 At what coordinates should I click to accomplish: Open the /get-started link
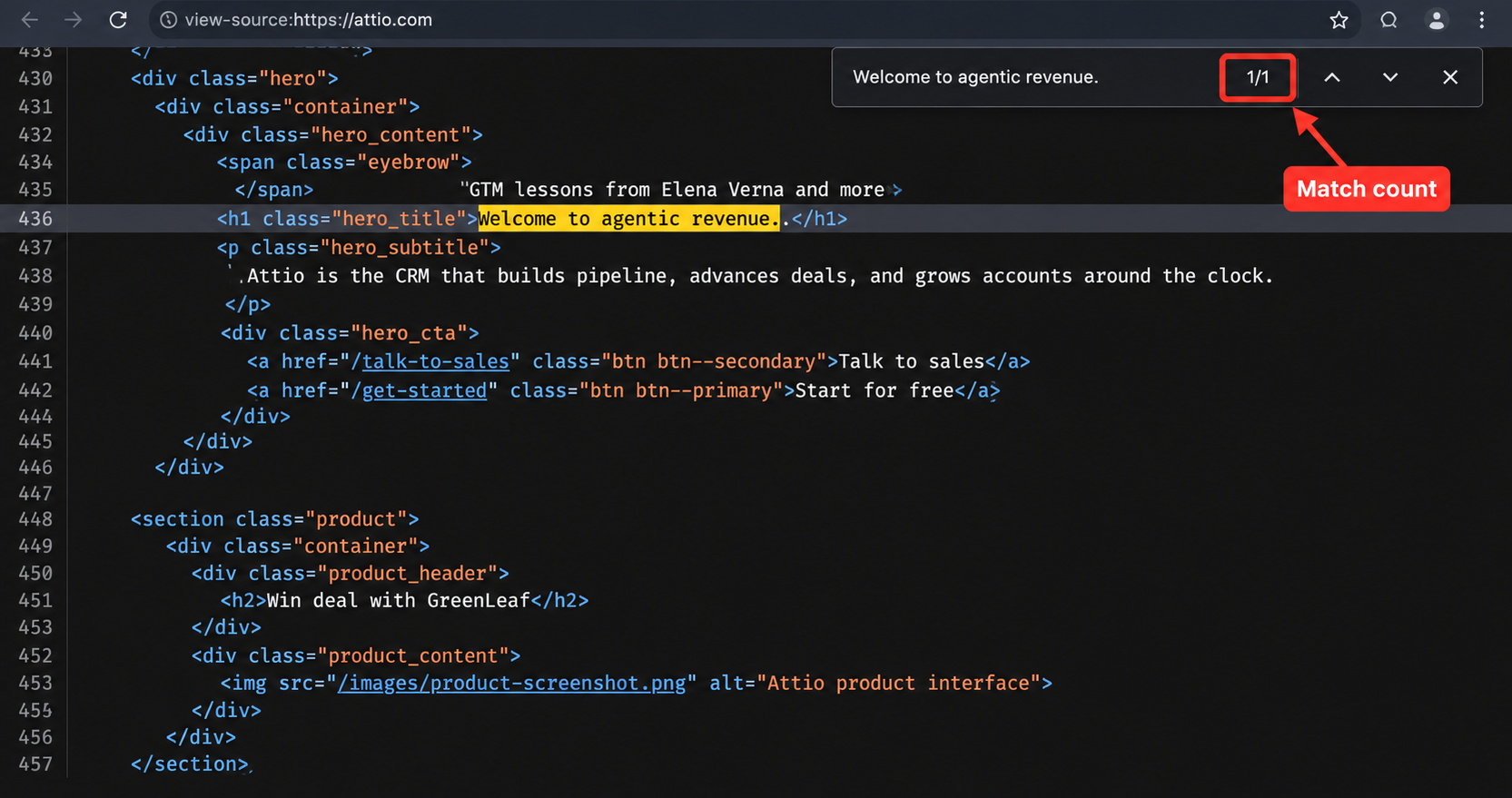pos(424,390)
